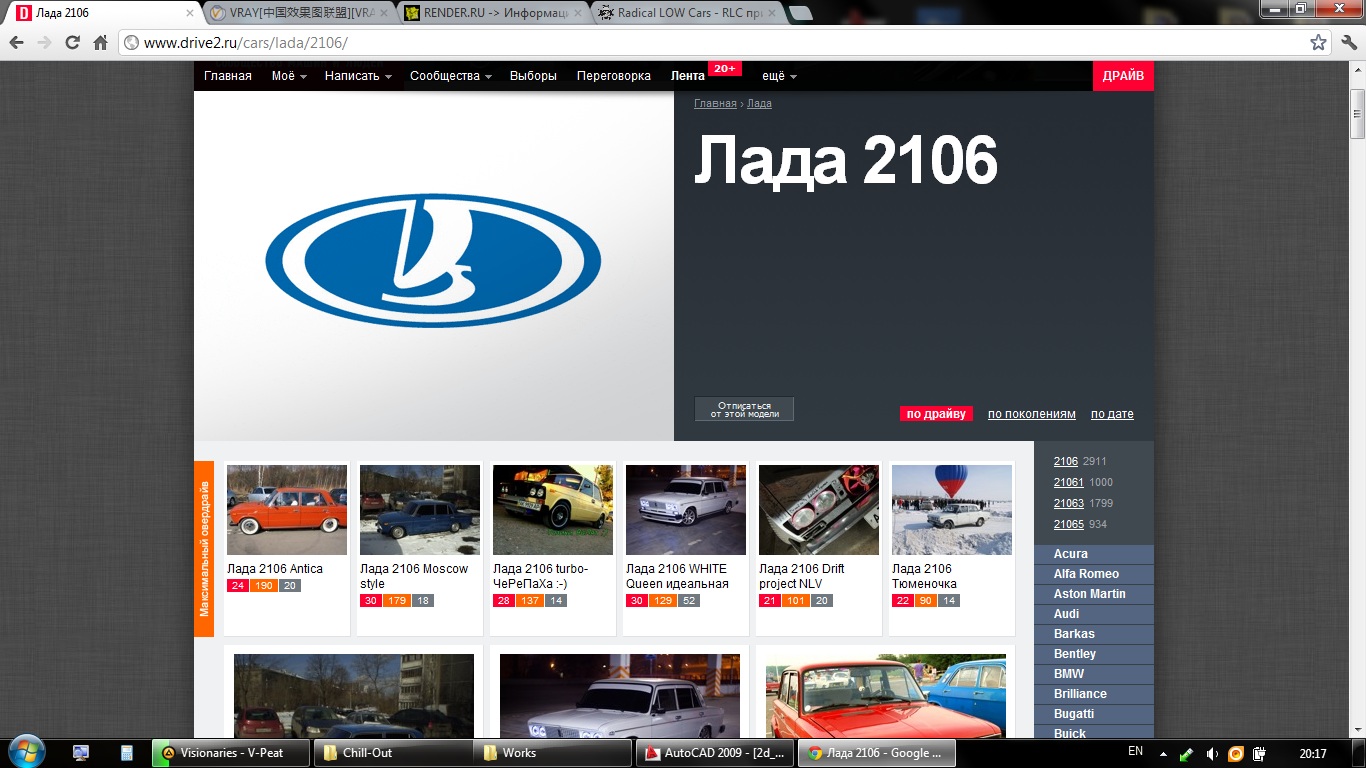The height and width of the screenshot is (768, 1366).
Task: Open Лада 2106 Antica thumbnail
Action: (287, 510)
